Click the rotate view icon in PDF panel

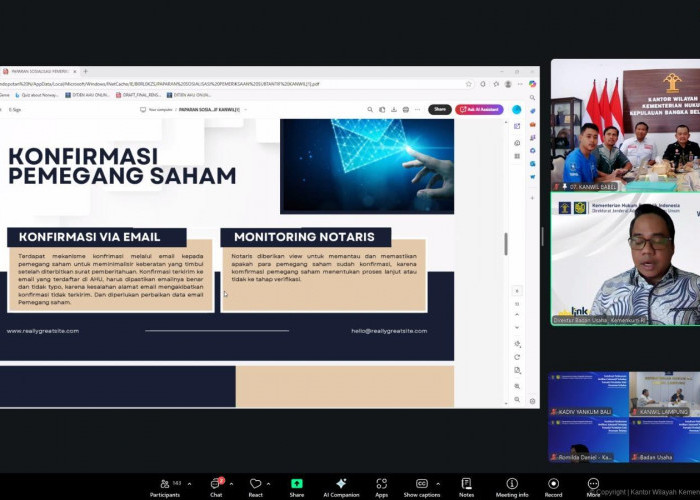pyautogui.click(x=517, y=357)
